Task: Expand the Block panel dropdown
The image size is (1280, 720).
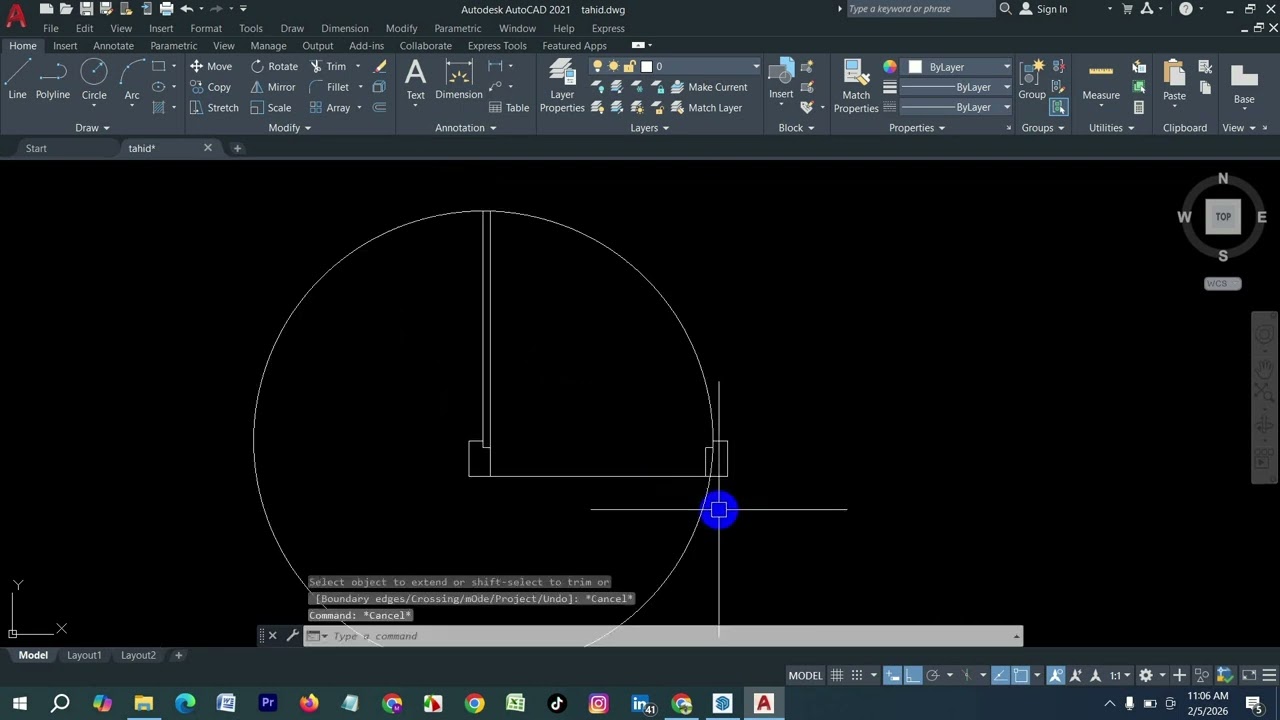Action: [x=797, y=128]
